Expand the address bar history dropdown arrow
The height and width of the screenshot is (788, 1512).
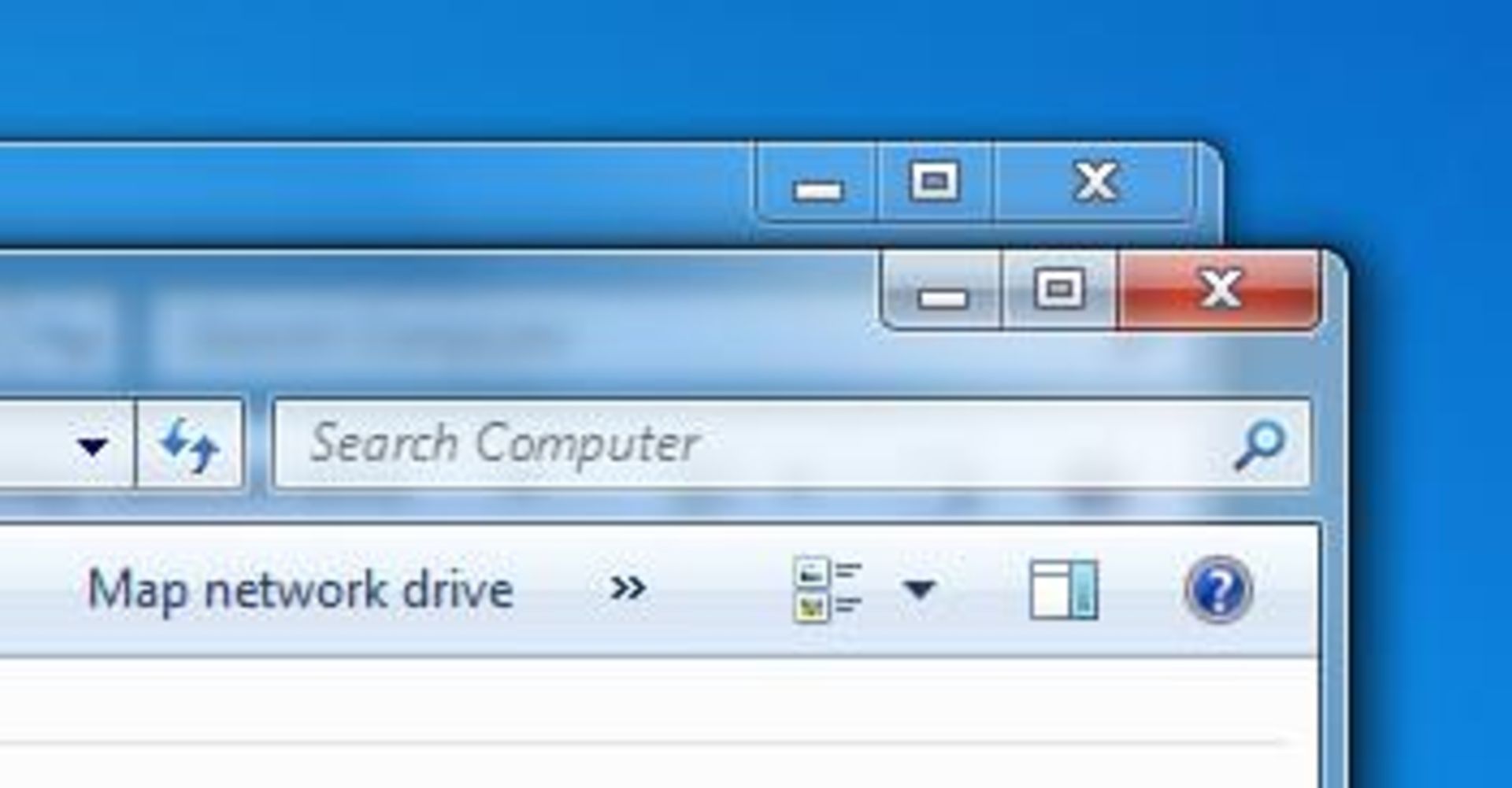(x=93, y=446)
